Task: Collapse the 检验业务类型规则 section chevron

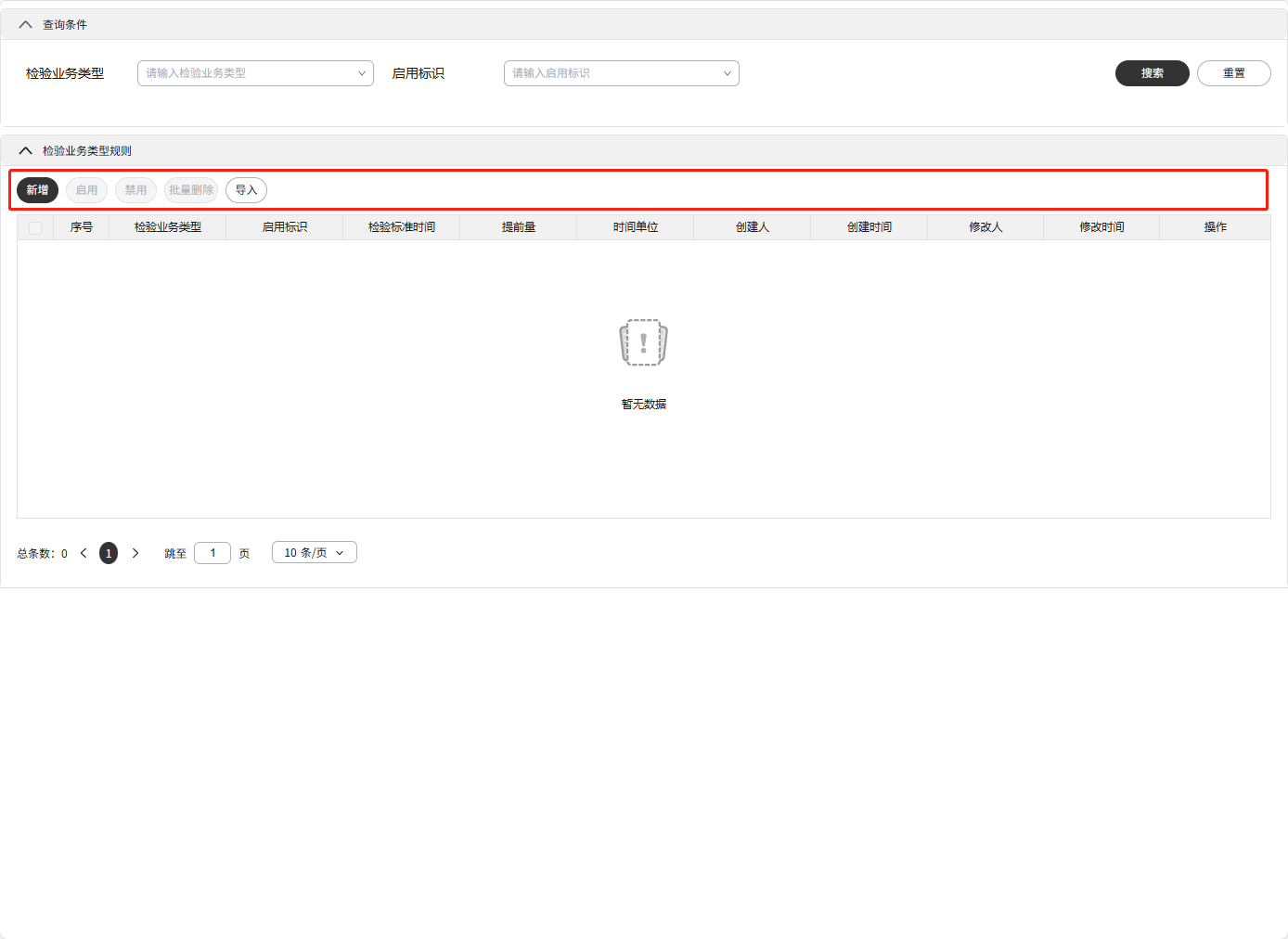Action: 25,151
